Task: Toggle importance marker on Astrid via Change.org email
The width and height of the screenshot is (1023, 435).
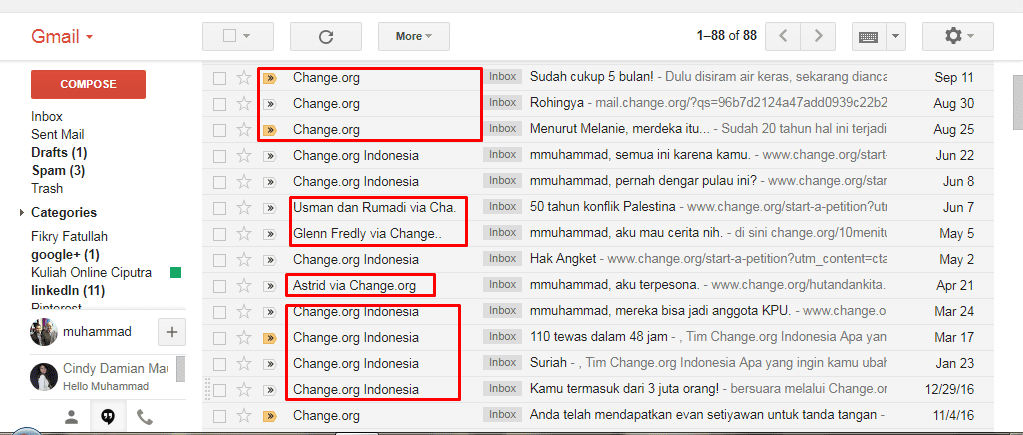Action: [269, 286]
